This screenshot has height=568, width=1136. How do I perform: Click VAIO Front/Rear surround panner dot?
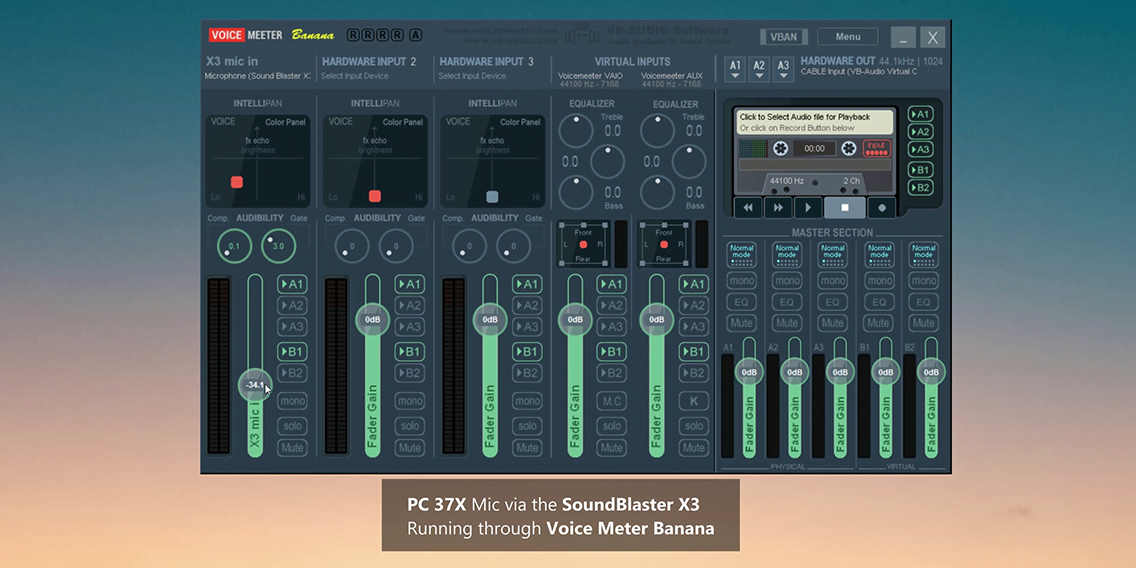[x=583, y=245]
